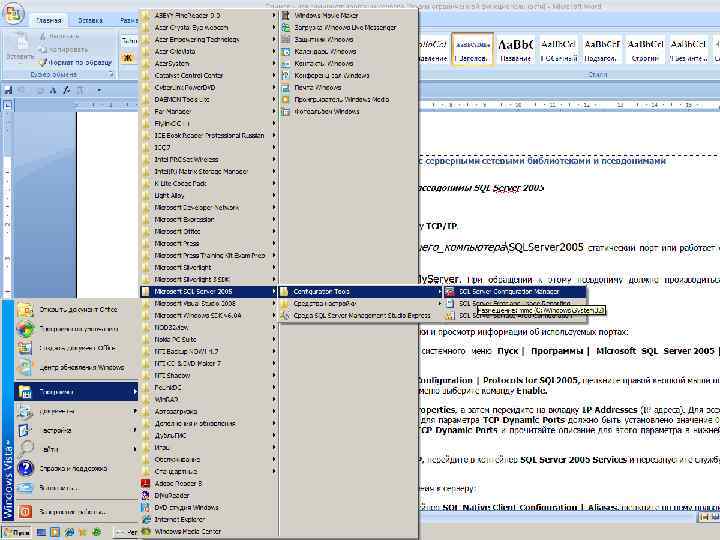Expand the Microsoft Visual Studio 2008 folder

coord(209,304)
